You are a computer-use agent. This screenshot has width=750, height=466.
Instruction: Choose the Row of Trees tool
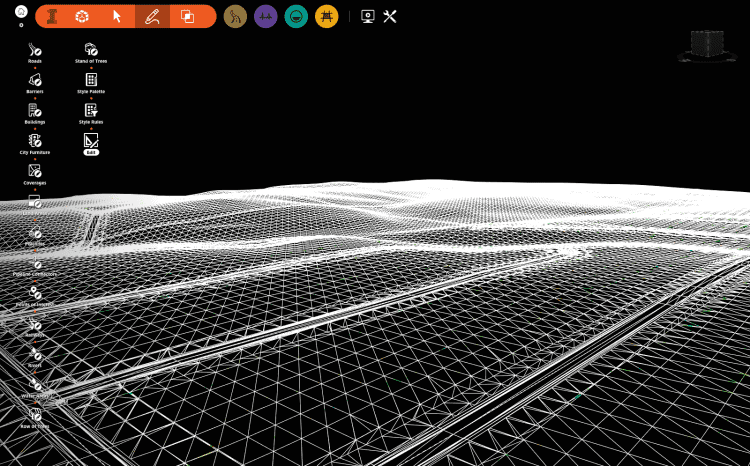click(35, 415)
